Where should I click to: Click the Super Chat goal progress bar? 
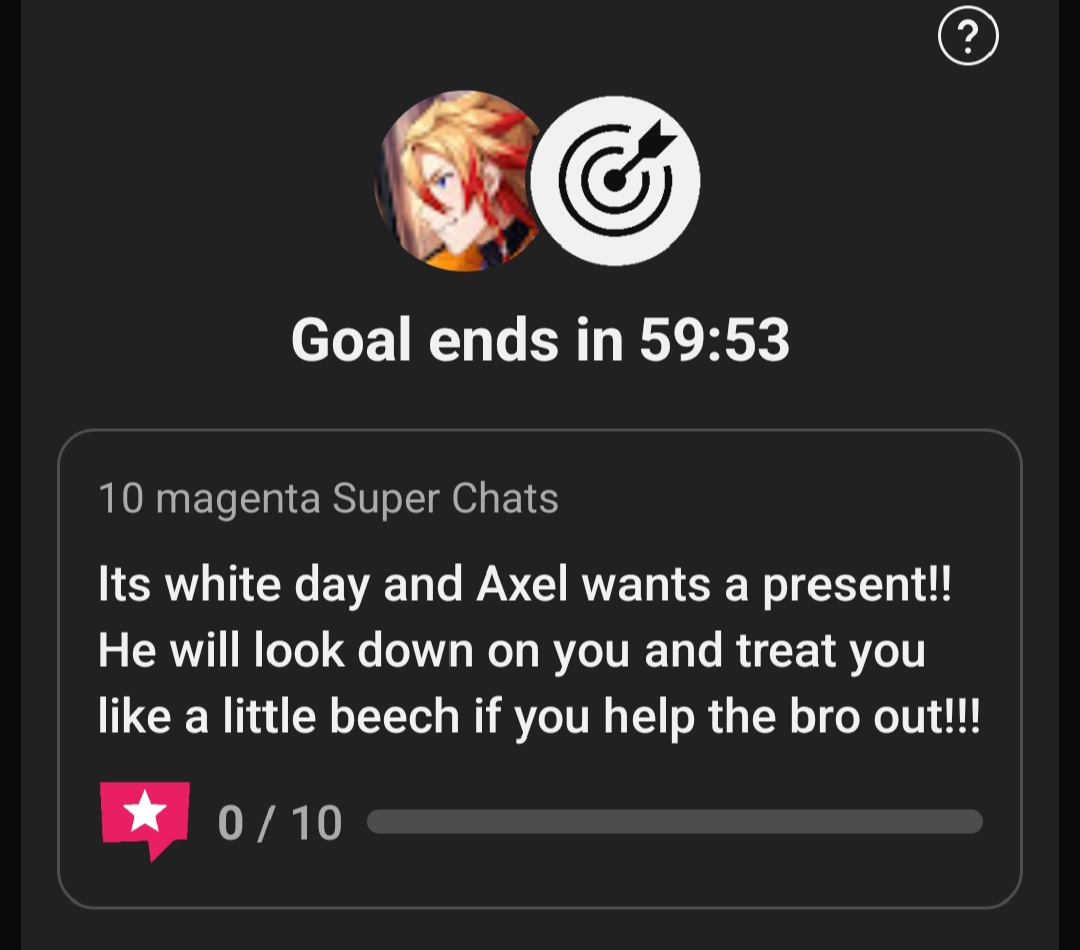(674, 822)
